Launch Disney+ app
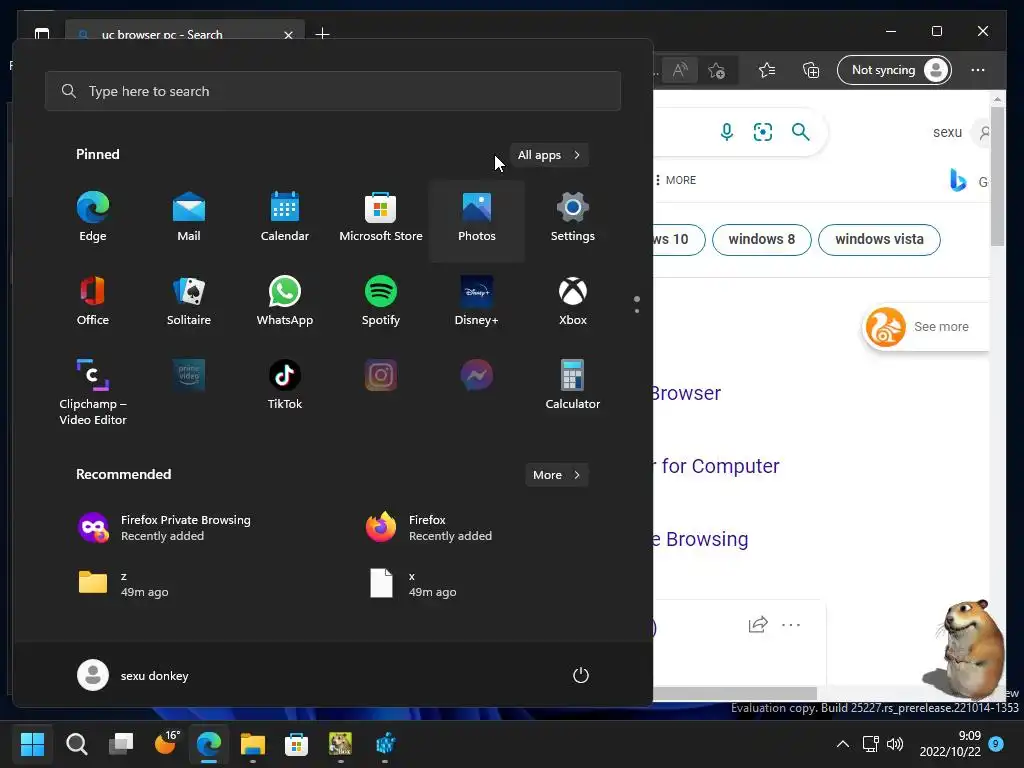Image resolution: width=1024 pixels, height=768 pixels. pos(477,302)
